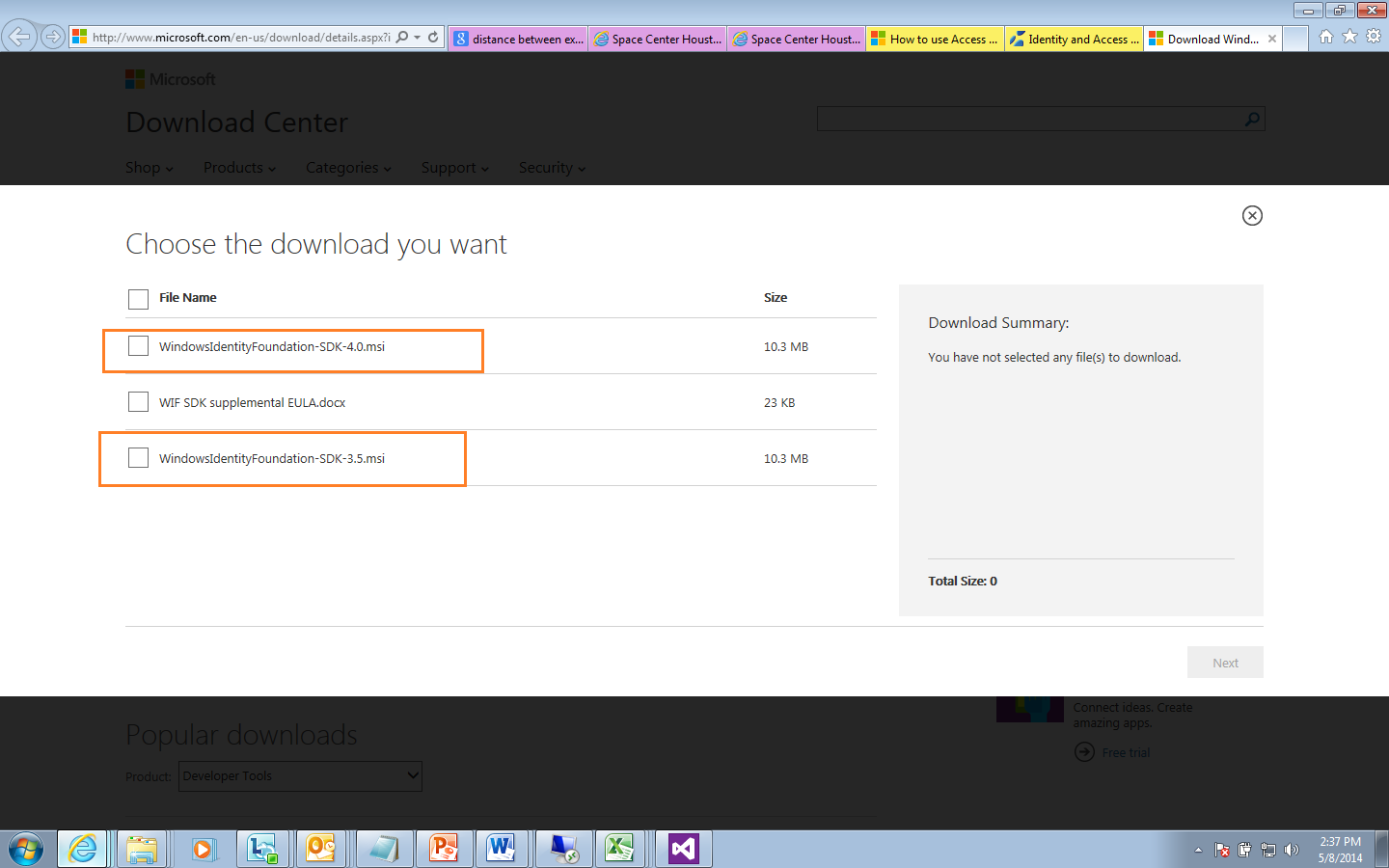Click the volume speaker tray icon
This screenshot has width=1389, height=868.
[1292, 850]
